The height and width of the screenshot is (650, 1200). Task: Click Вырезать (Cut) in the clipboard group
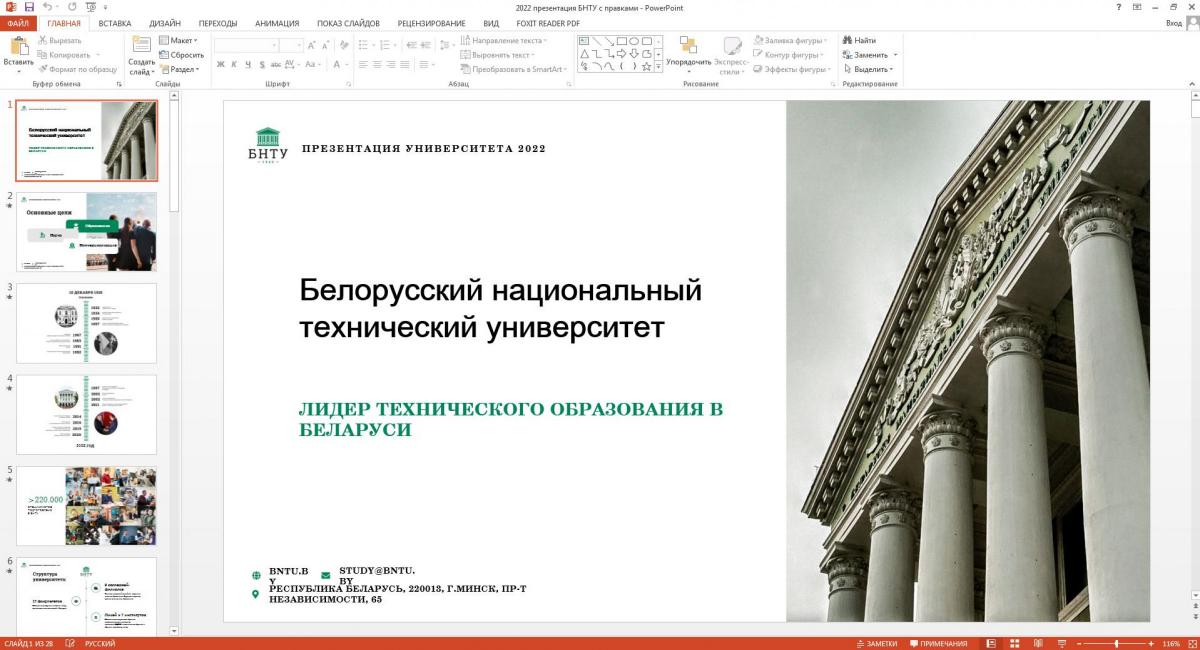(x=59, y=40)
